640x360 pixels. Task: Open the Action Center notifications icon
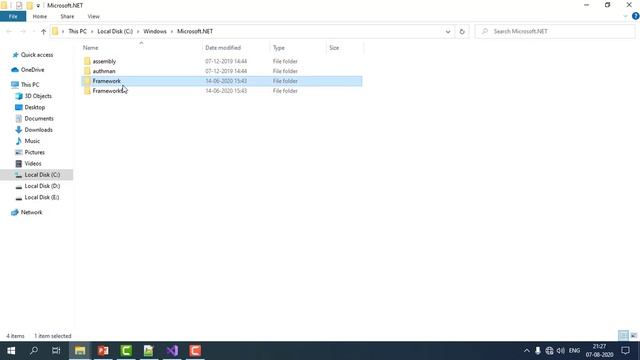pyautogui.click(x=625, y=351)
